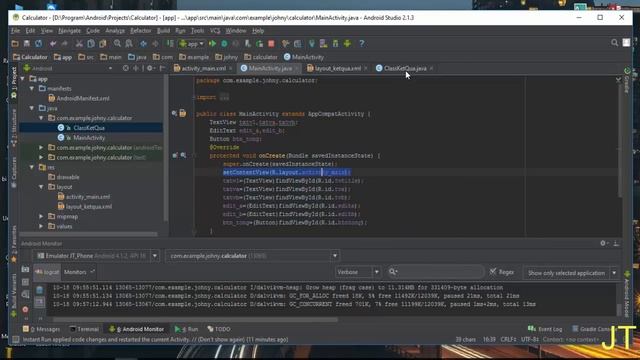Click the red Stop icon
This screenshot has width=640, height=360.
pyautogui.click(x=271, y=43)
